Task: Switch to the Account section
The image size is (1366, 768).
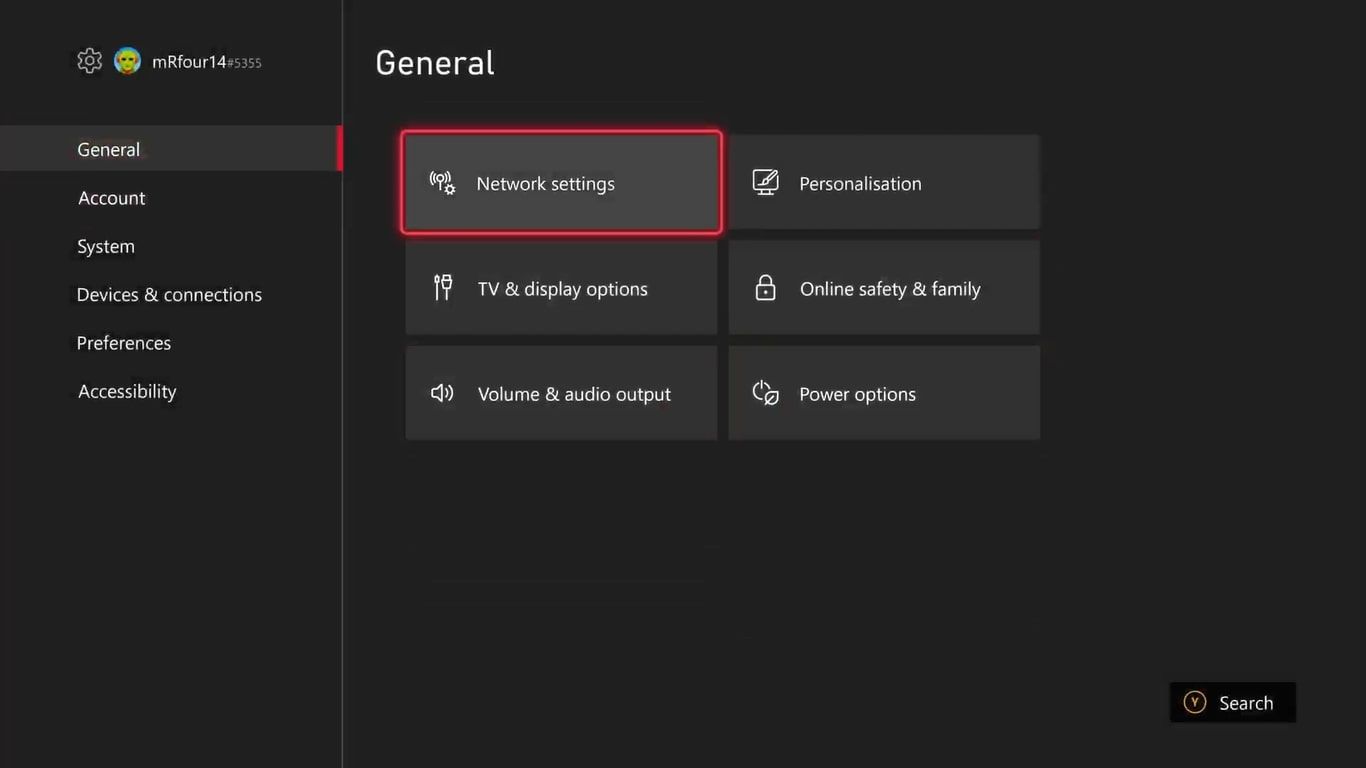Action: pyautogui.click(x=111, y=197)
